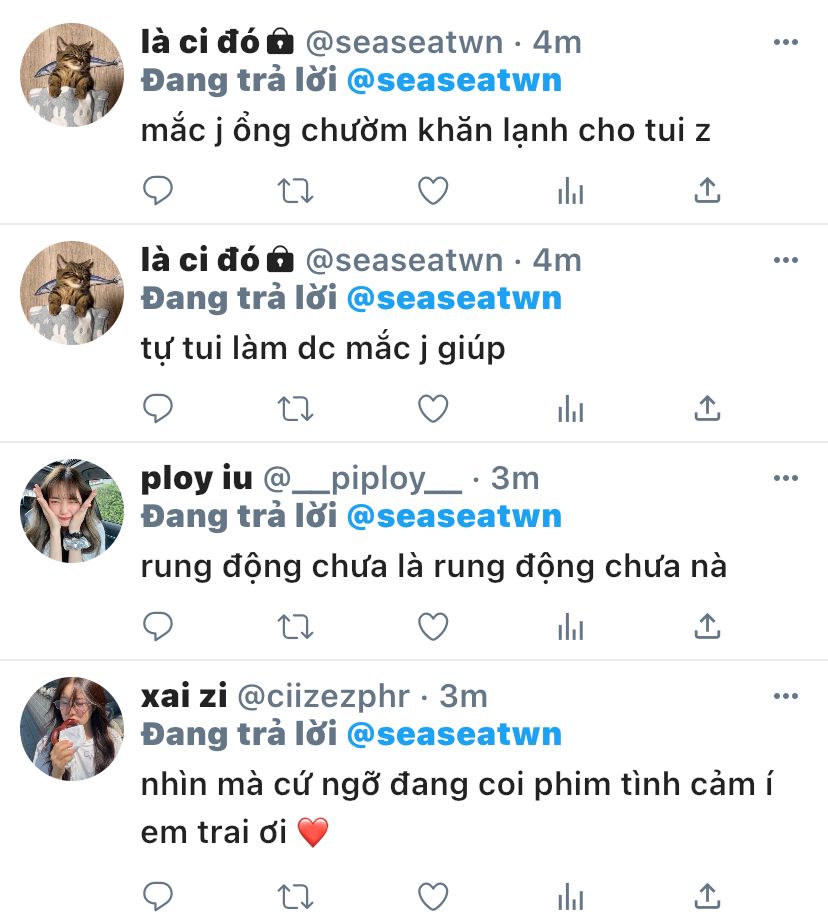This screenshot has height=922, width=828.
Task: Open more options for first là ci đó tweet
Action: click(x=786, y=42)
